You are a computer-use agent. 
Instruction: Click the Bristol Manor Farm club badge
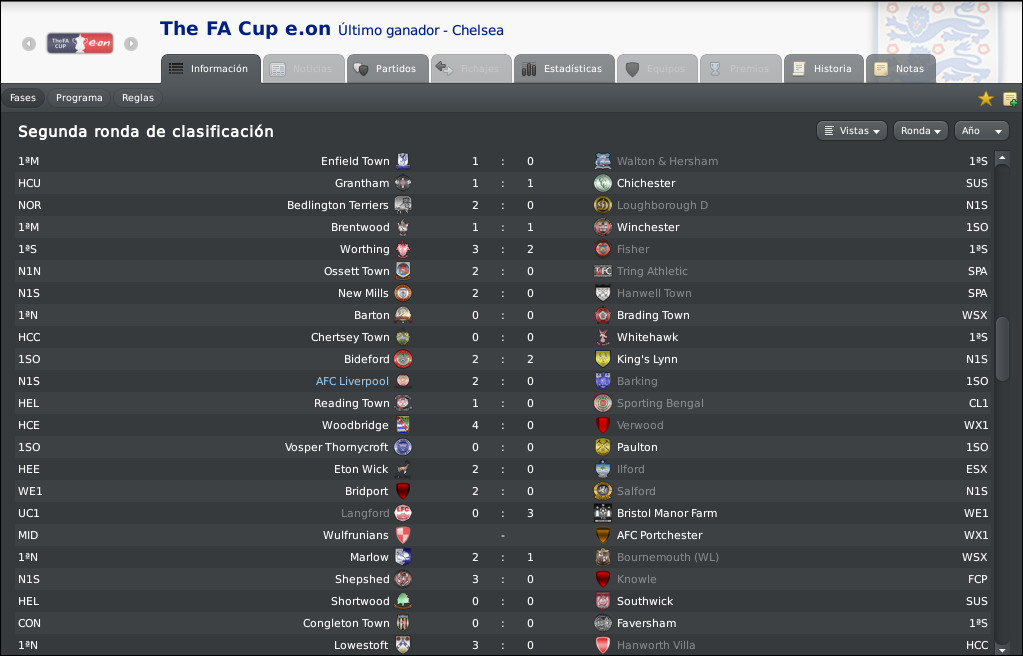pyautogui.click(x=603, y=513)
